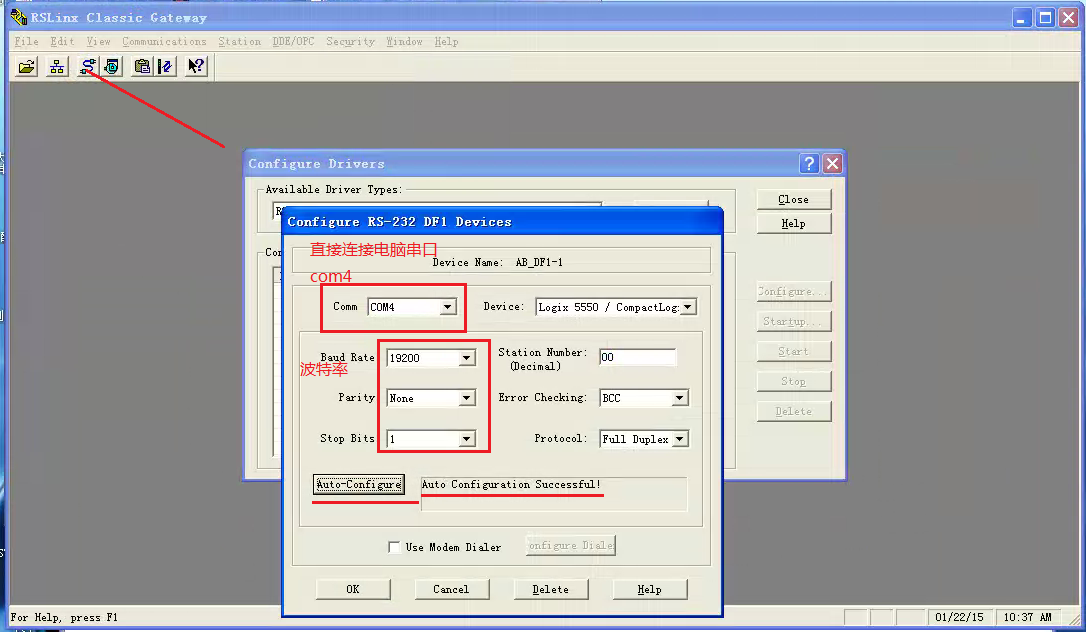Activate the context help pointer icon
The height and width of the screenshot is (632, 1086).
pyautogui.click(x=196, y=67)
